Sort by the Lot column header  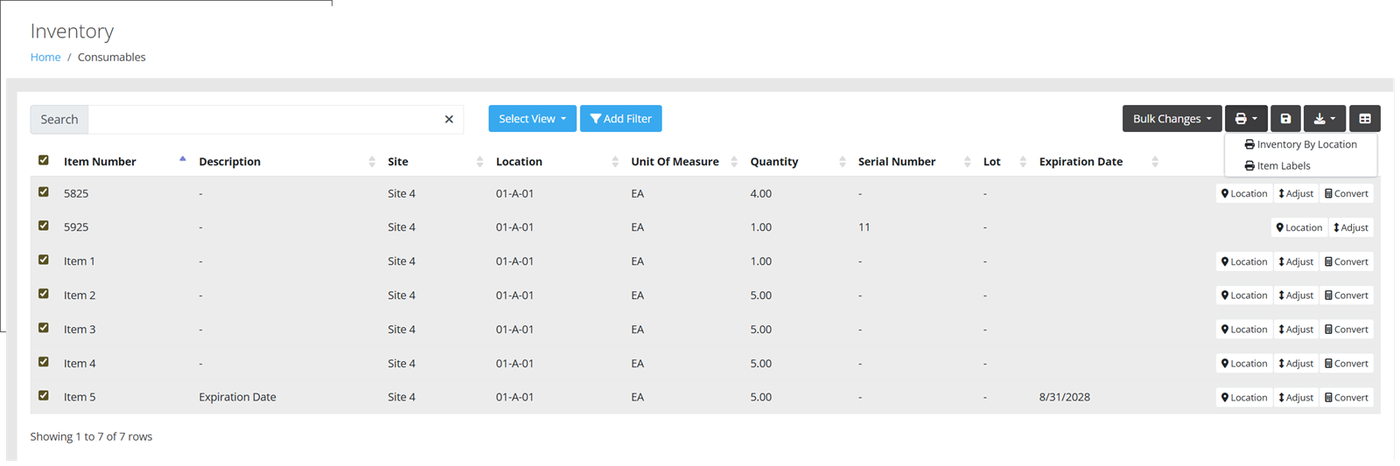click(x=992, y=162)
